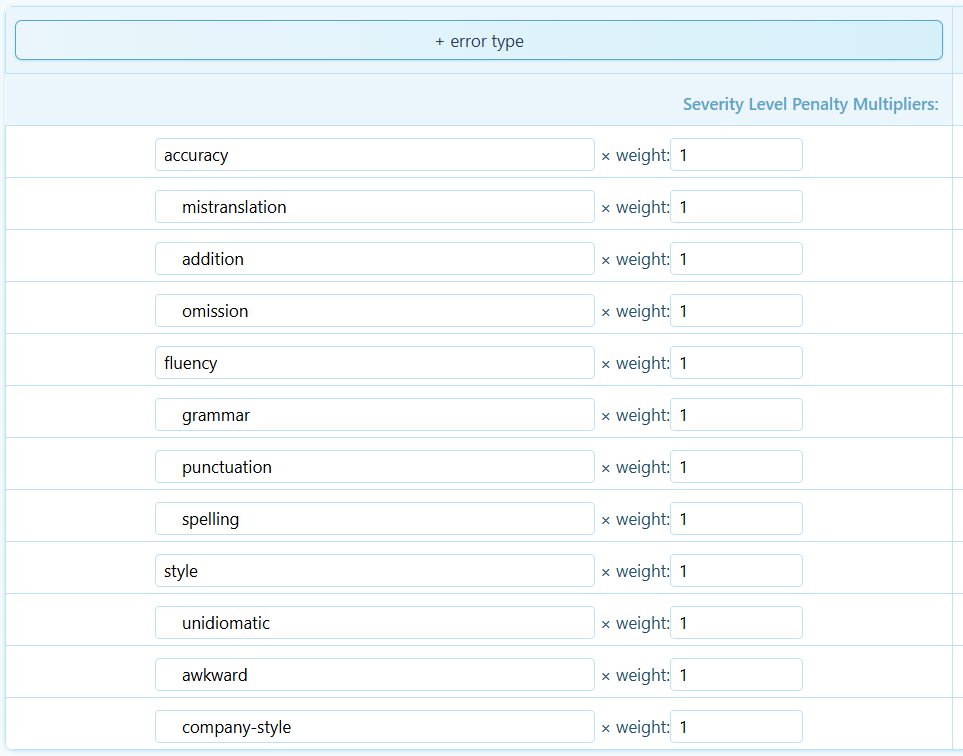Select the grammar weight value box
Viewport: 963px width, 756px height.
click(735, 415)
